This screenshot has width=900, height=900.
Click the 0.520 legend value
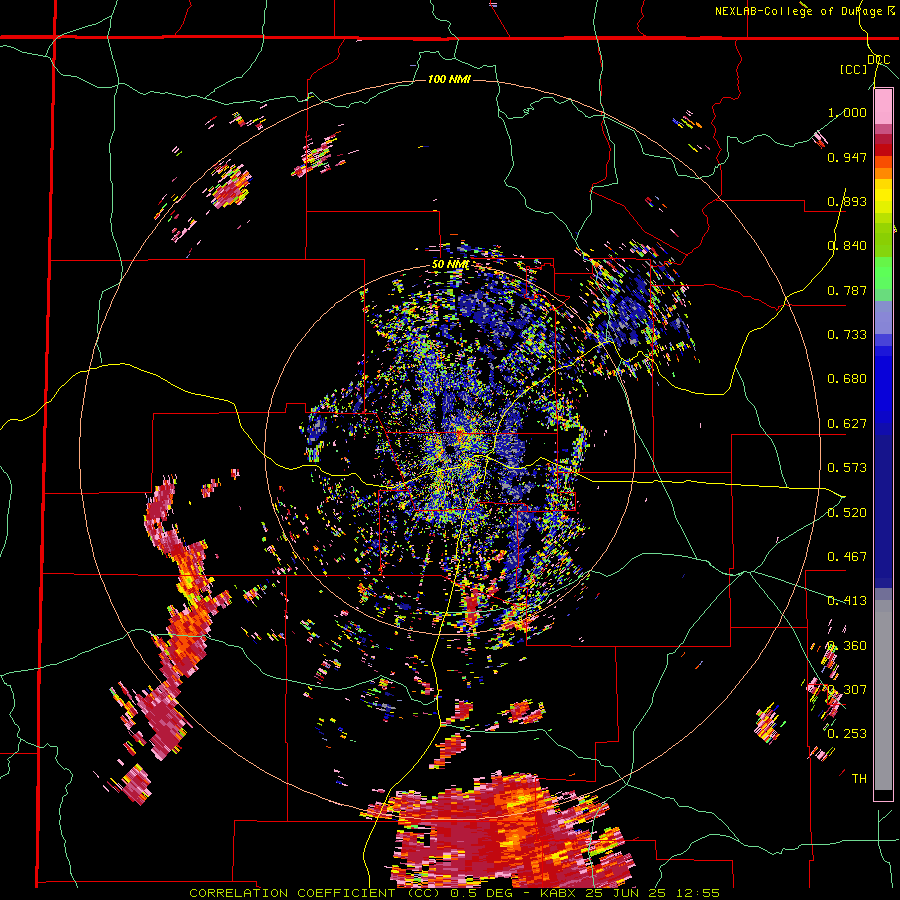click(x=847, y=513)
